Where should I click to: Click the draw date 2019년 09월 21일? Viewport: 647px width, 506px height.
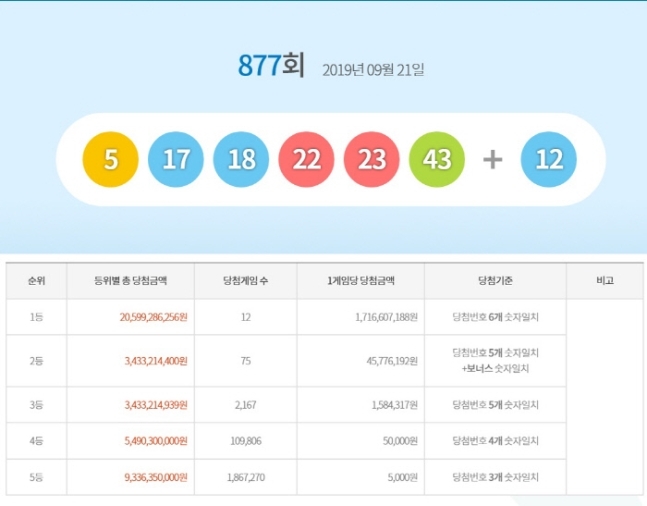coord(374,70)
